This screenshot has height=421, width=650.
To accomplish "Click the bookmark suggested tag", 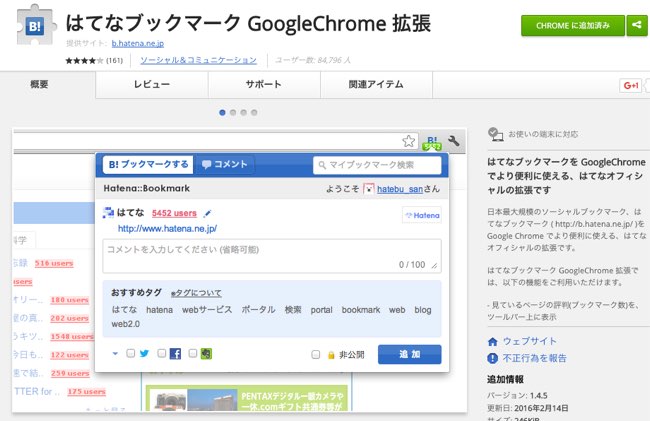I will click(361, 310).
